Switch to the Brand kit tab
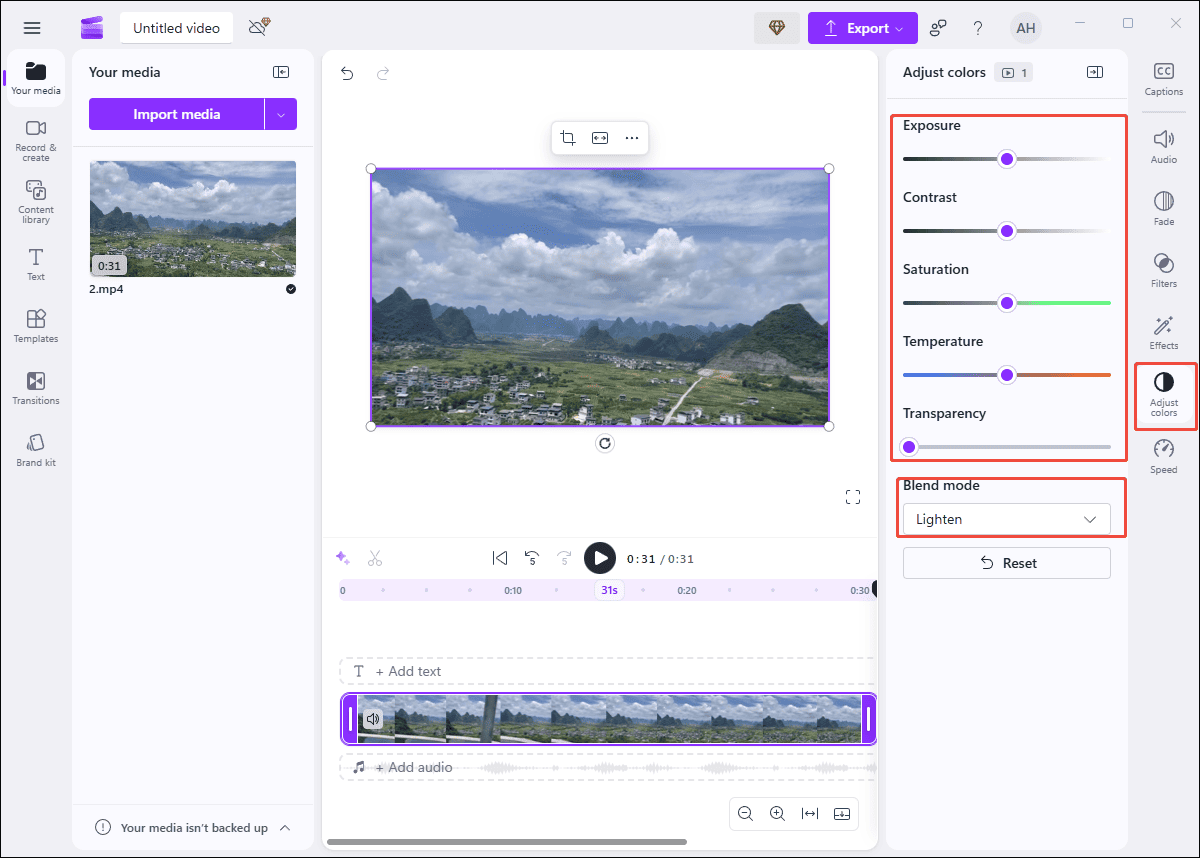The width and height of the screenshot is (1200, 858). coord(35,448)
